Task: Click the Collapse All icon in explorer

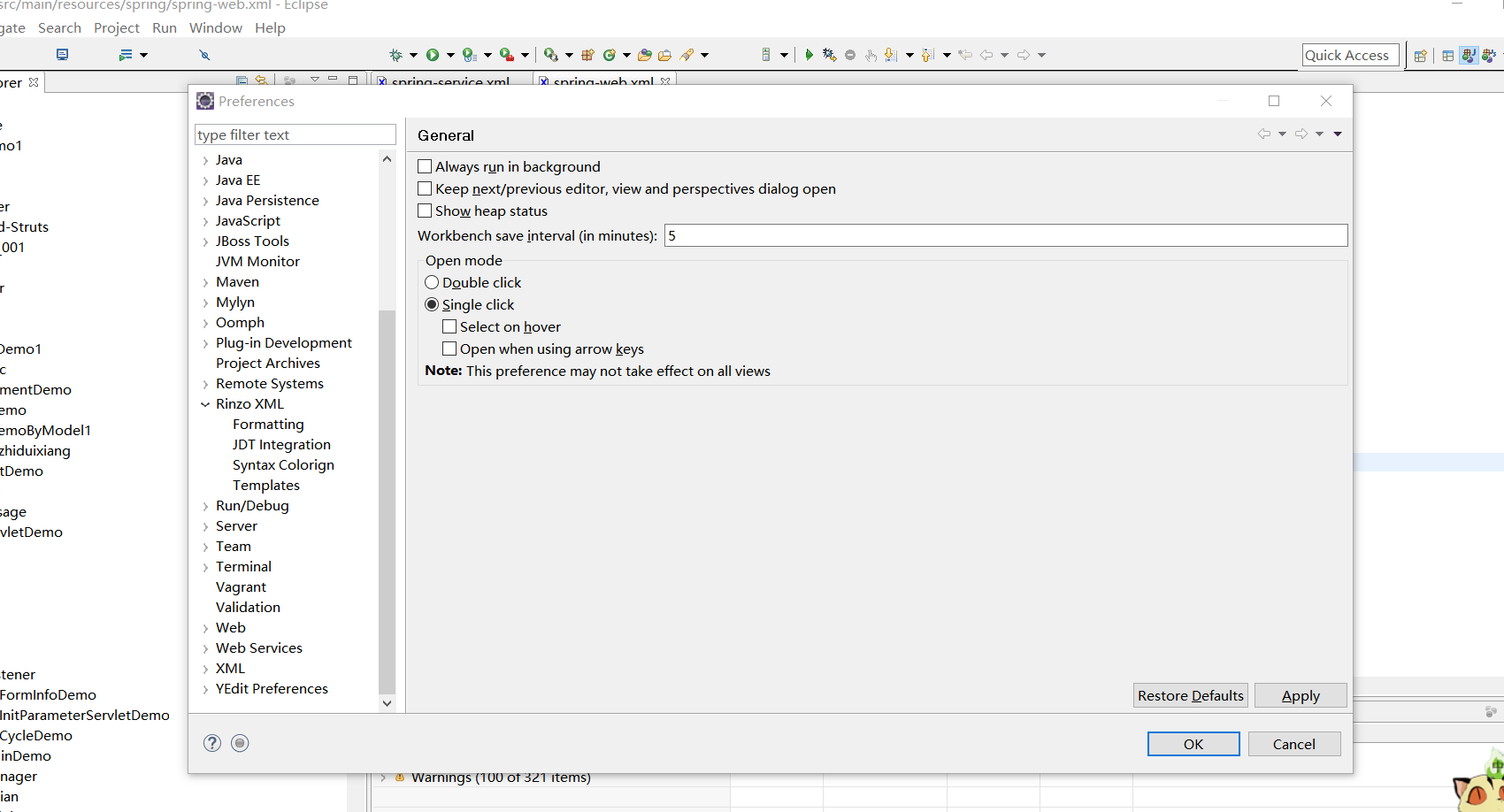Action: click(242, 80)
